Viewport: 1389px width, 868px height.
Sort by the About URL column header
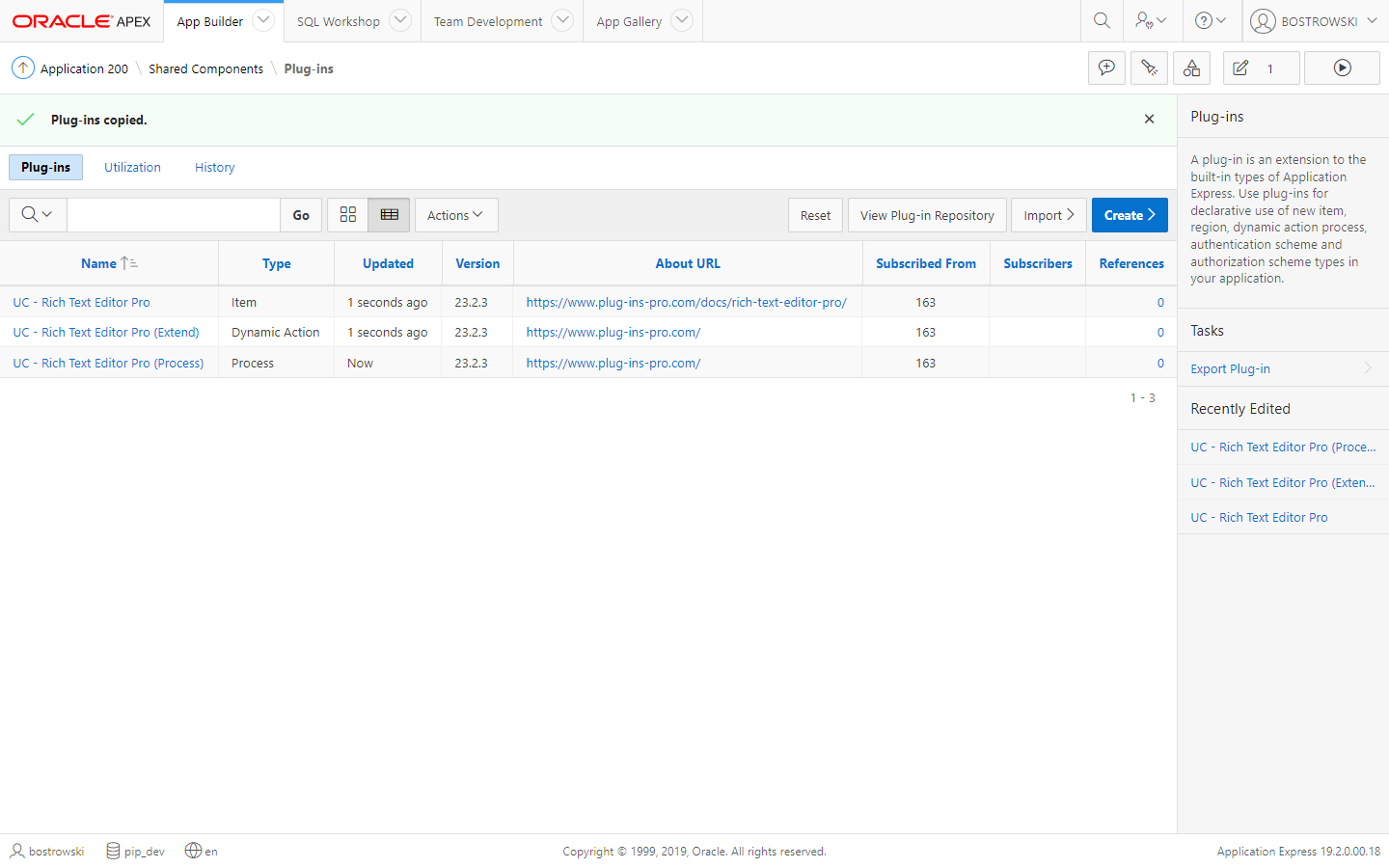[688, 263]
